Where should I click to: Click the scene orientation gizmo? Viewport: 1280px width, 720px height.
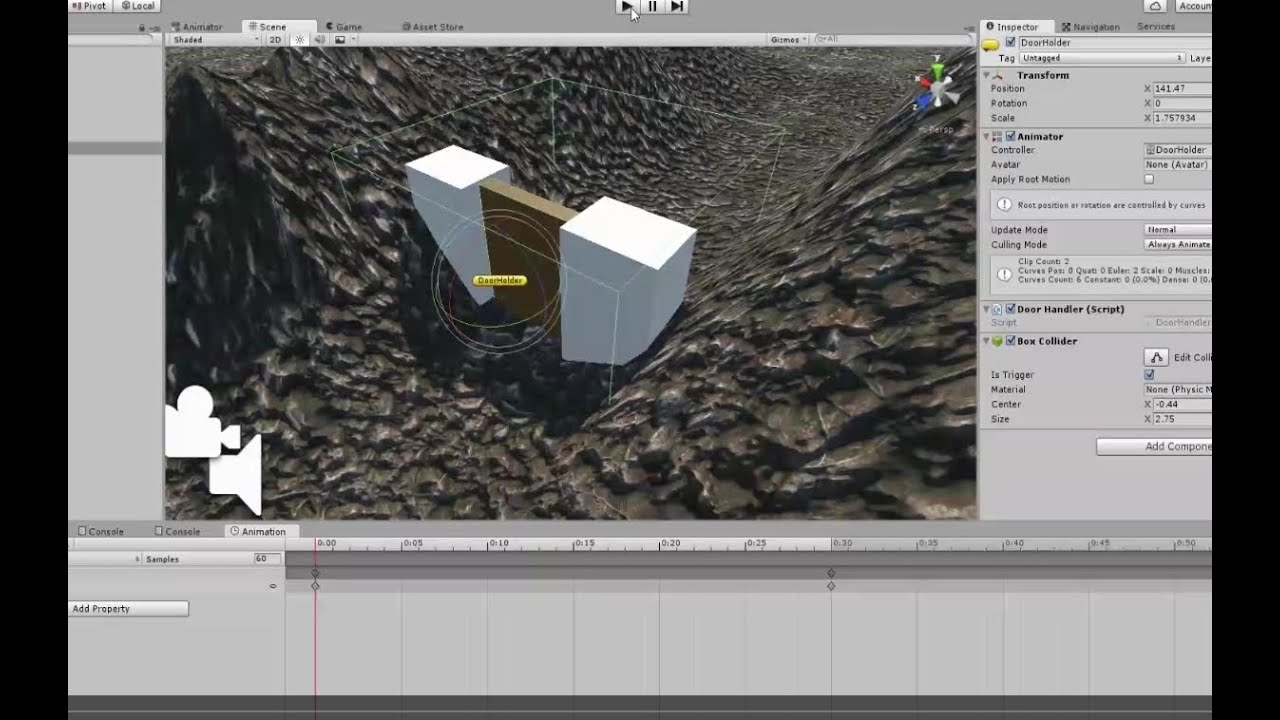[x=936, y=88]
